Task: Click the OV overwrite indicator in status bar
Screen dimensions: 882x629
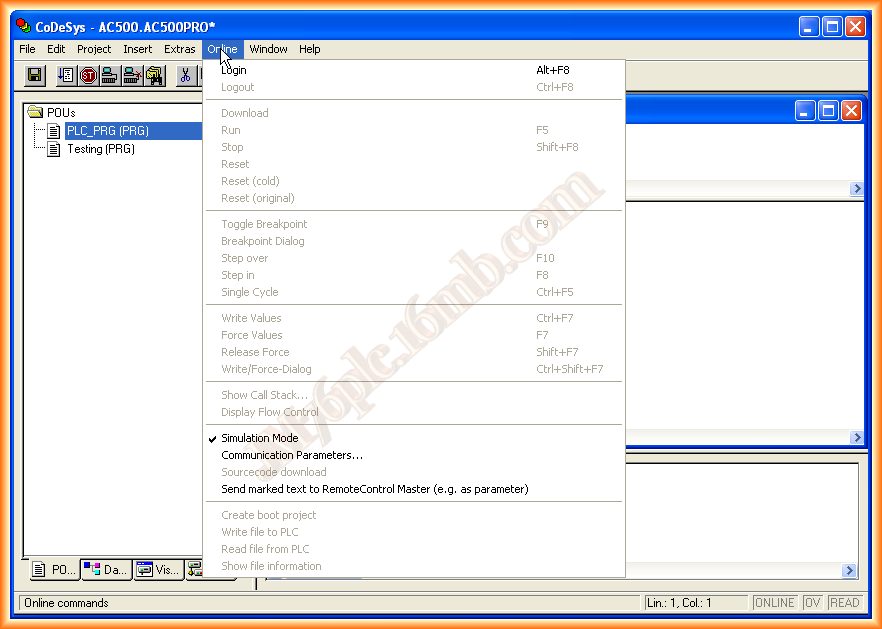Action: tap(812, 603)
